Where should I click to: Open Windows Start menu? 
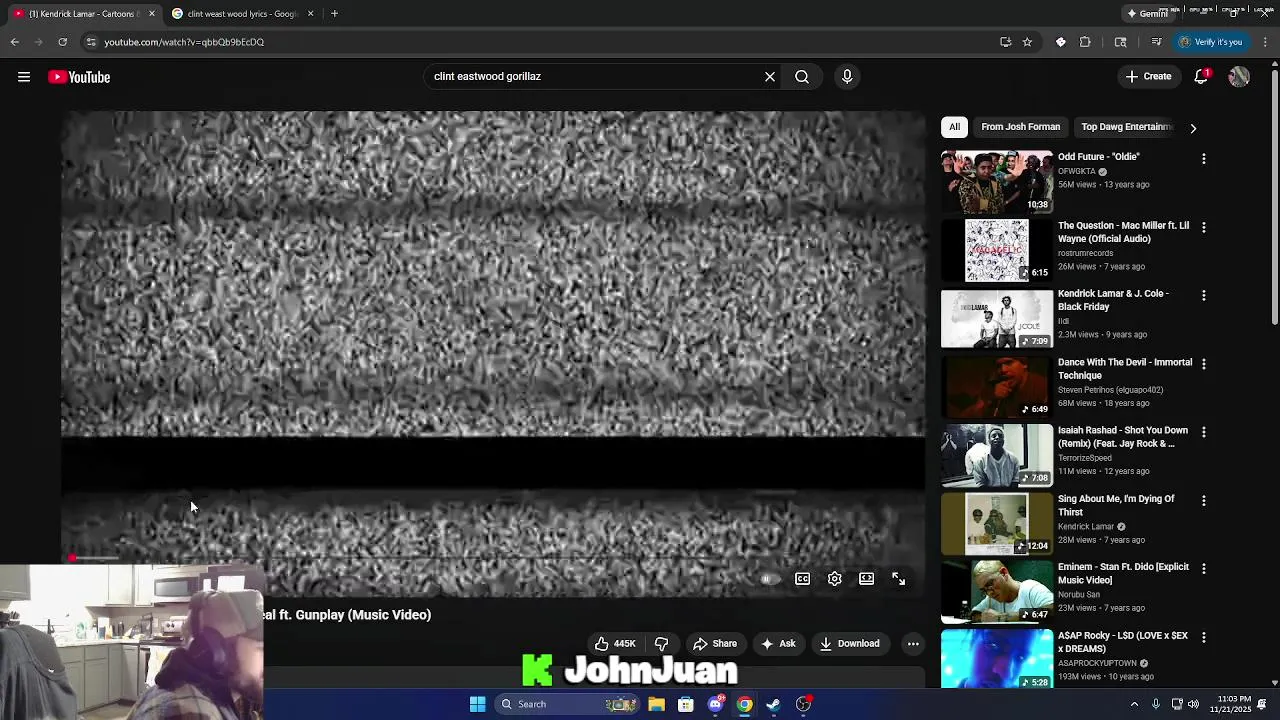tap(478, 704)
